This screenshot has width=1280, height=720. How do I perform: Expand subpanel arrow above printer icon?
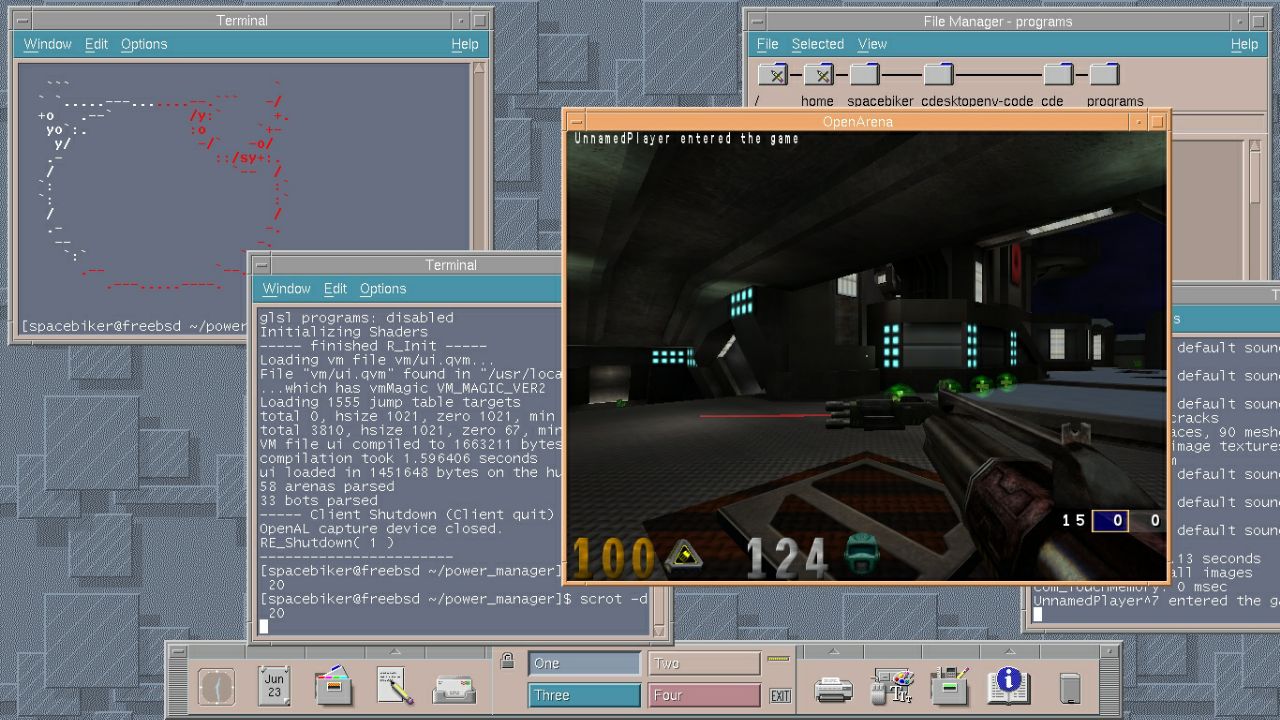click(833, 652)
